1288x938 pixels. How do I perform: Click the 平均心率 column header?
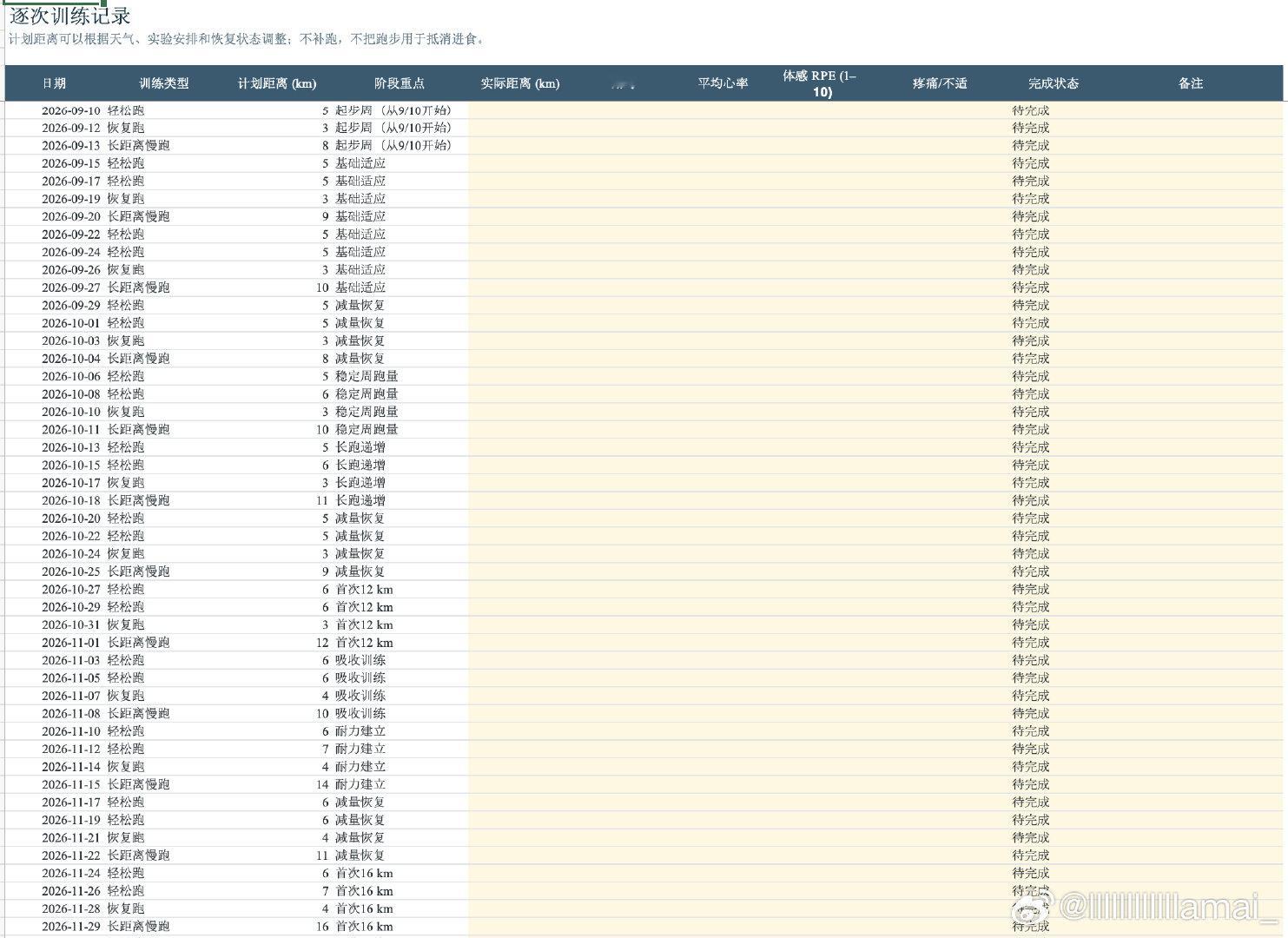pyautogui.click(x=723, y=83)
